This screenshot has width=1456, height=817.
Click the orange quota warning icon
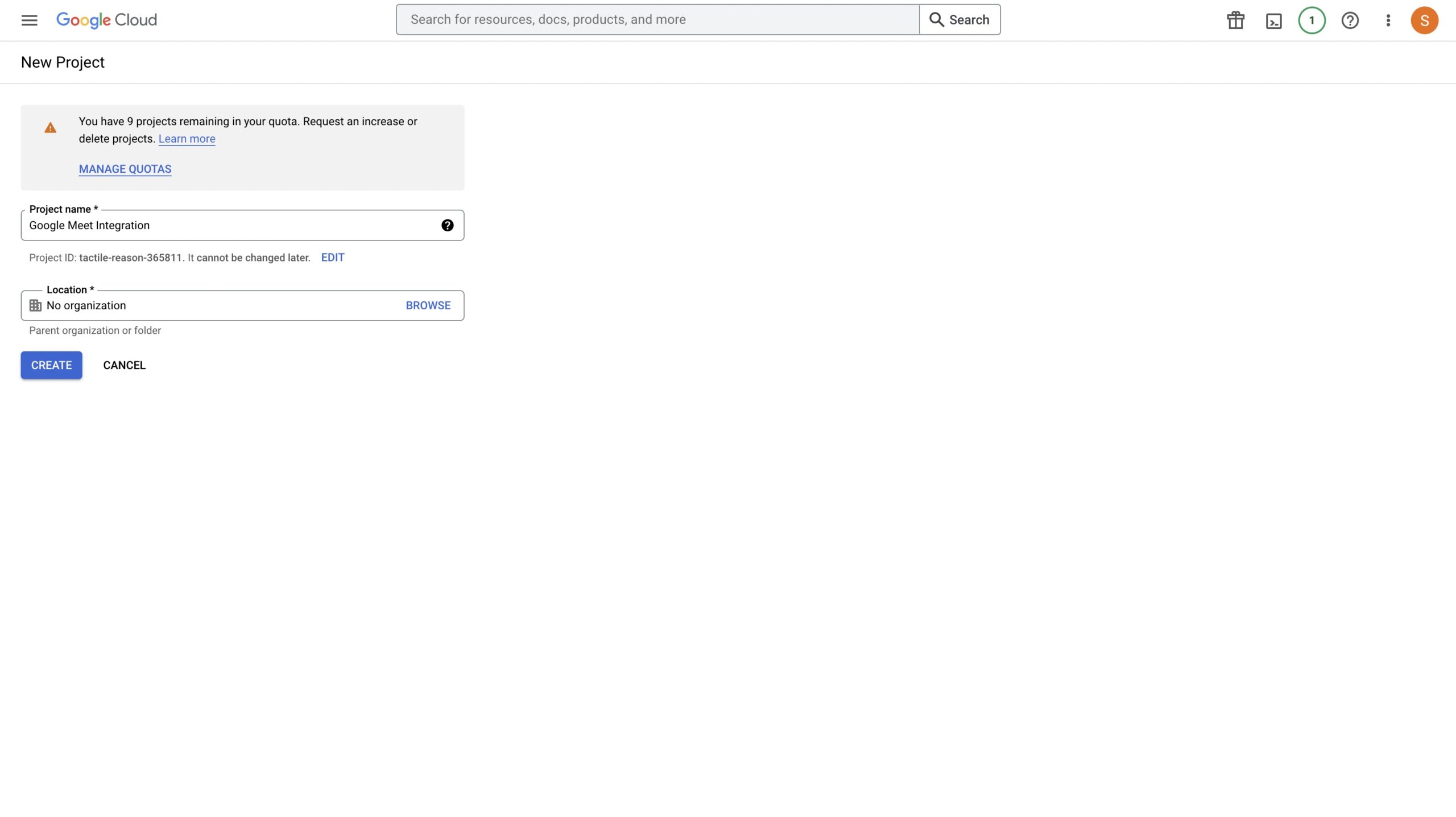pos(51,128)
